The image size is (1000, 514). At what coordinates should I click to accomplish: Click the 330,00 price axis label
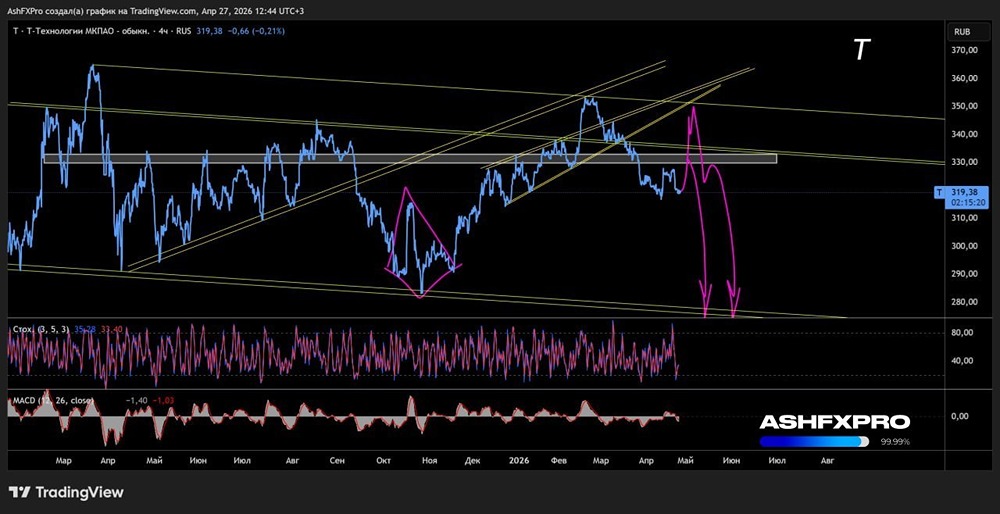[x=964, y=162]
